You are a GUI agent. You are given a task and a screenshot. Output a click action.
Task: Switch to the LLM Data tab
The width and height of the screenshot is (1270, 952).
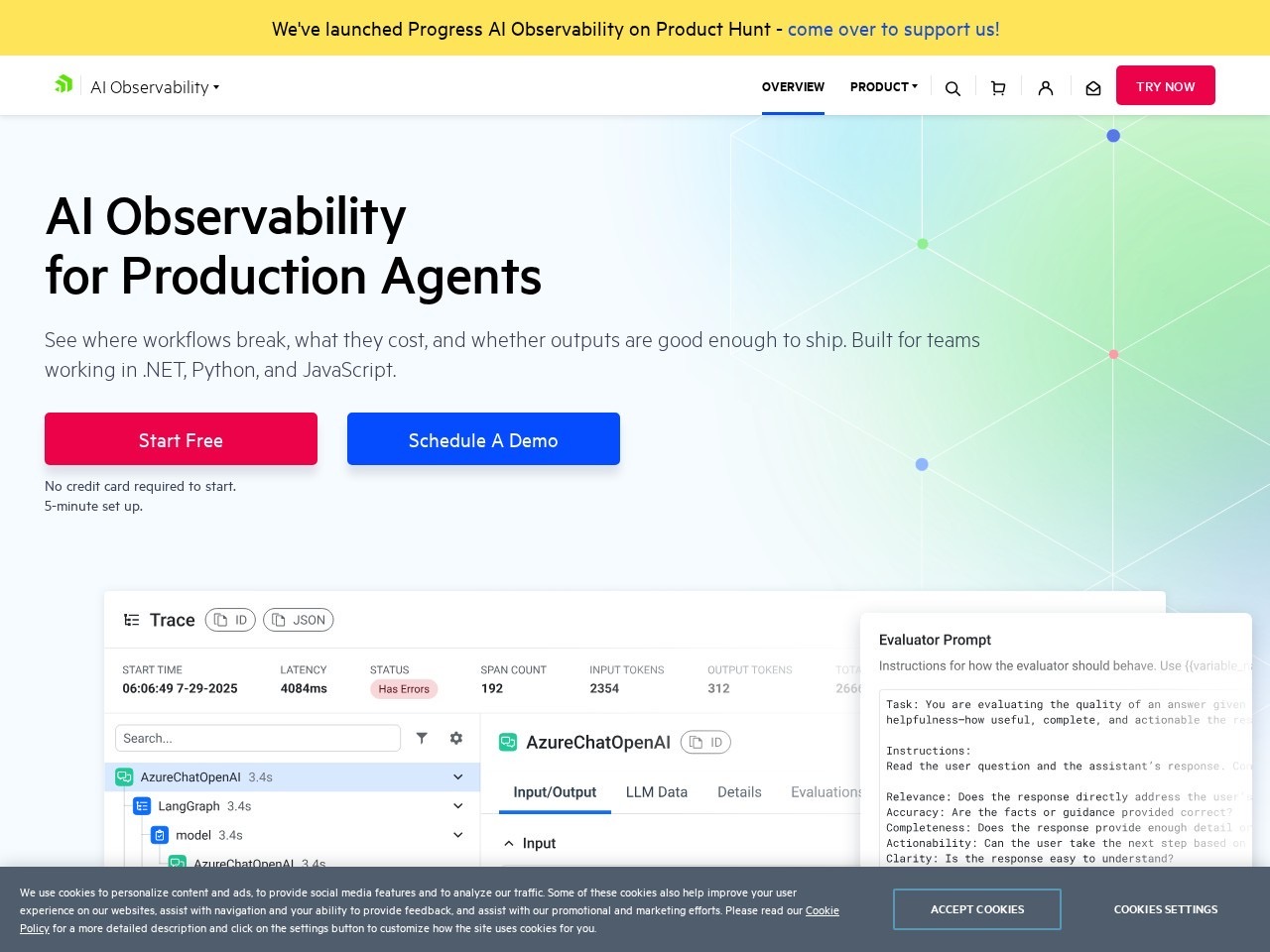pyautogui.click(x=657, y=792)
